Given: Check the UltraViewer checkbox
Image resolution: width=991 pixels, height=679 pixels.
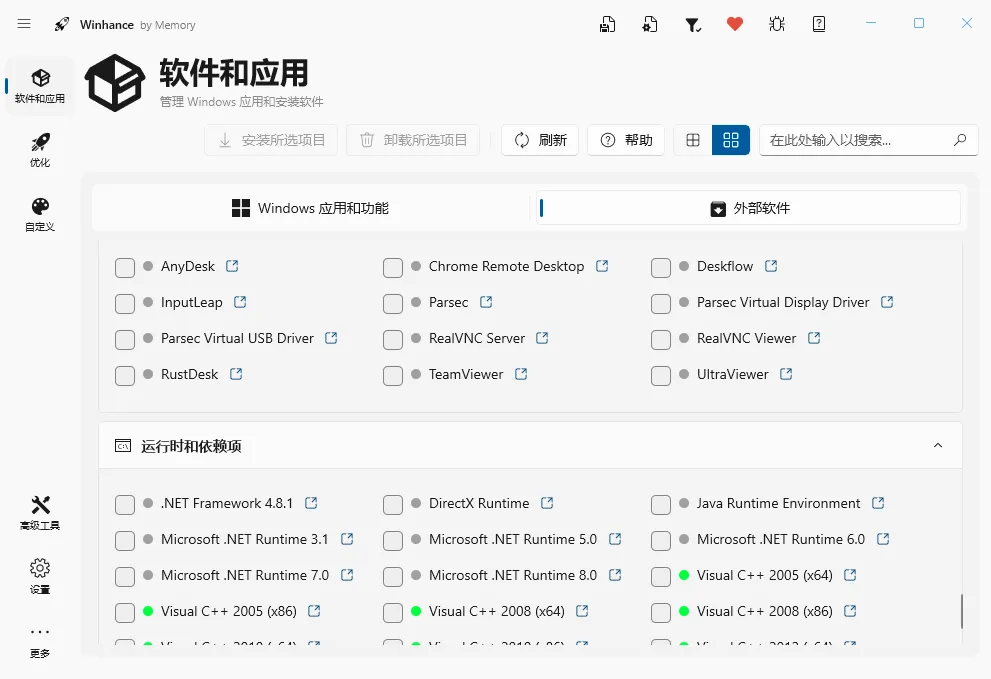Looking at the screenshot, I should point(660,376).
